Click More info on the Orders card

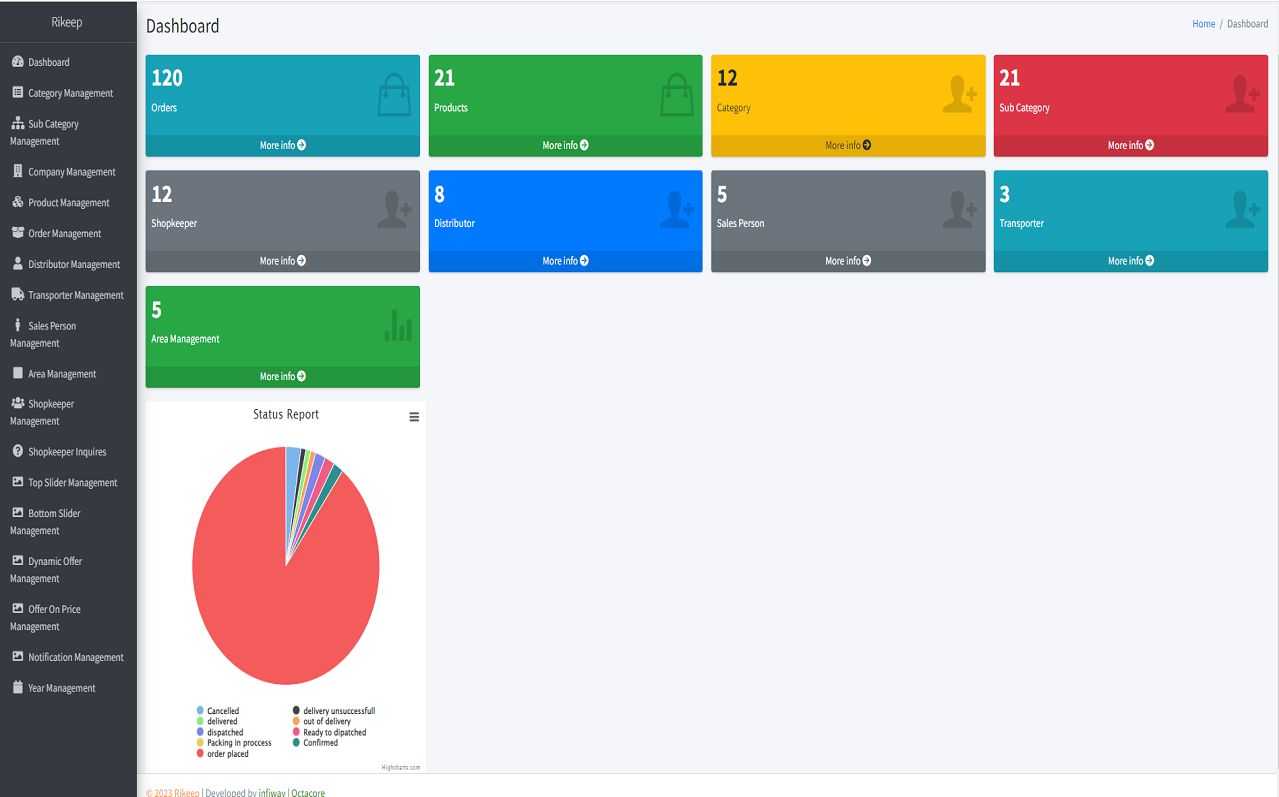click(x=281, y=144)
